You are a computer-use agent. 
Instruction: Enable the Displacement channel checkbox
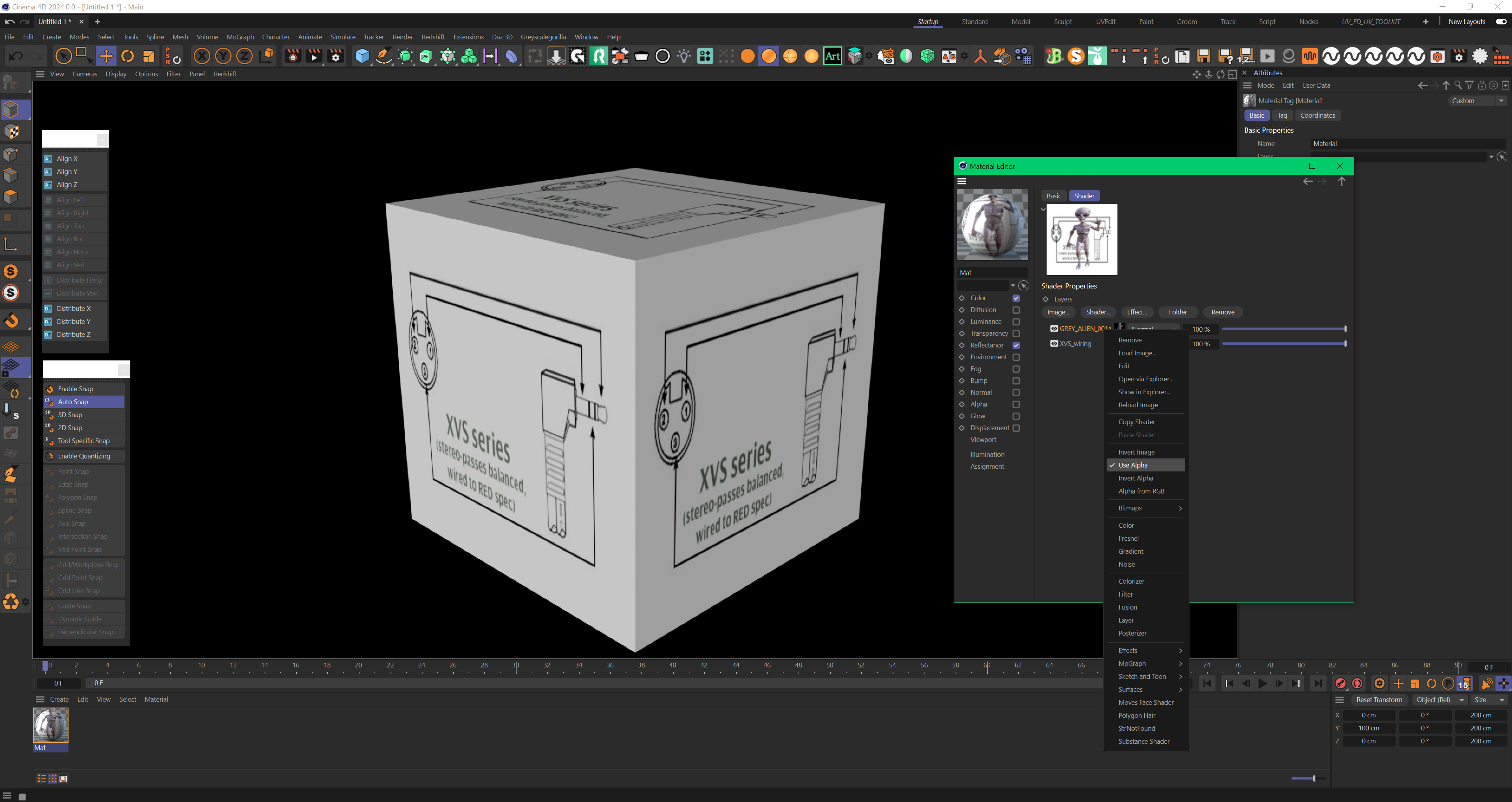tap(1016, 428)
